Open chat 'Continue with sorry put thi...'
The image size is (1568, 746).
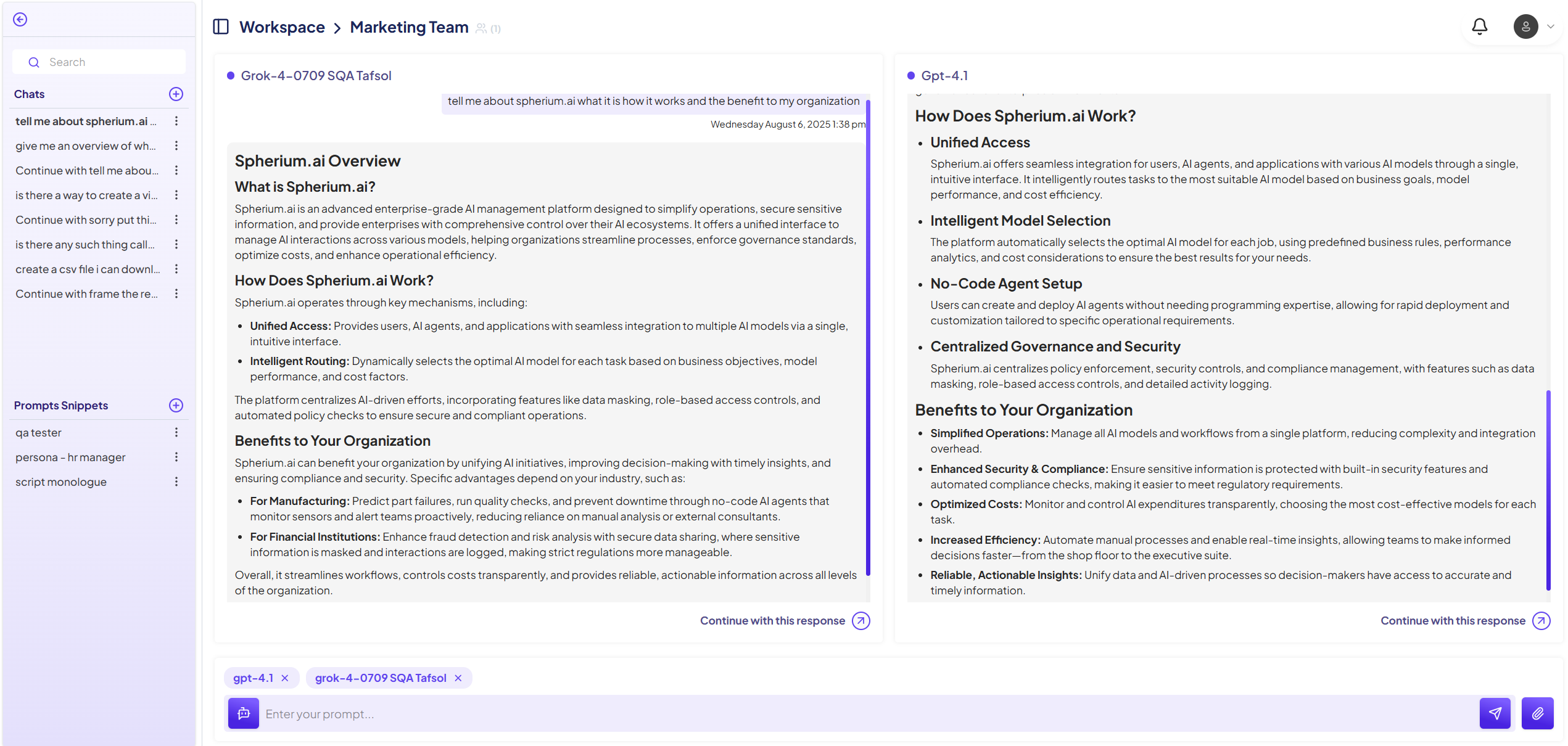pyautogui.click(x=86, y=220)
